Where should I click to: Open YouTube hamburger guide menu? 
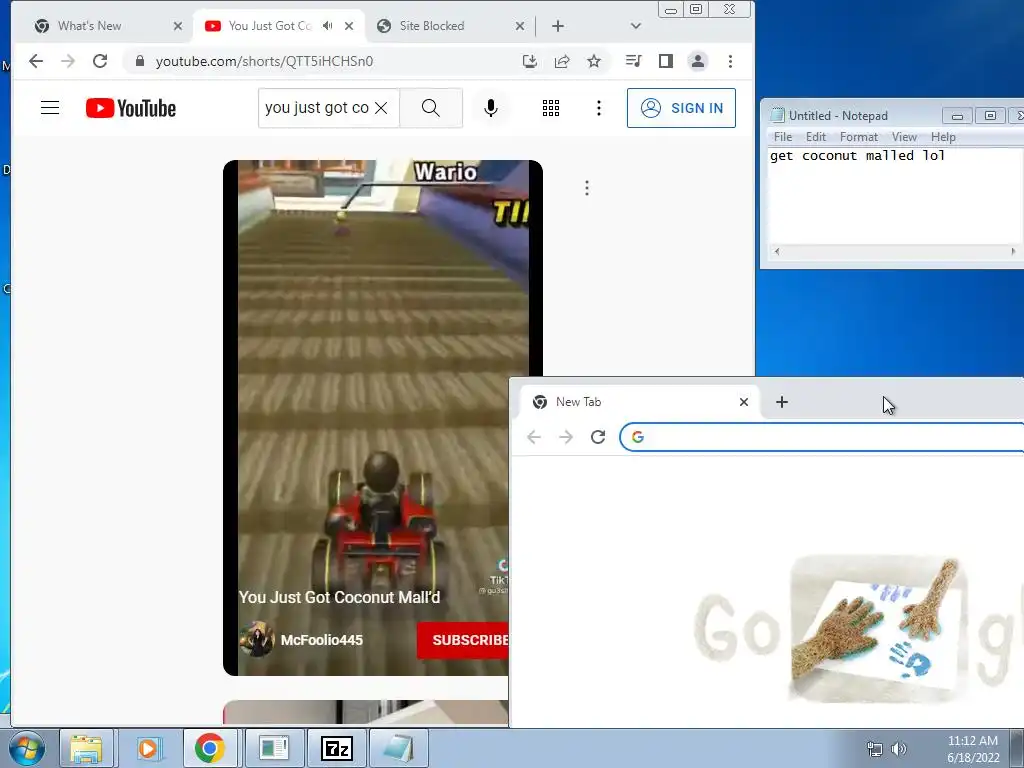pyautogui.click(x=50, y=108)
